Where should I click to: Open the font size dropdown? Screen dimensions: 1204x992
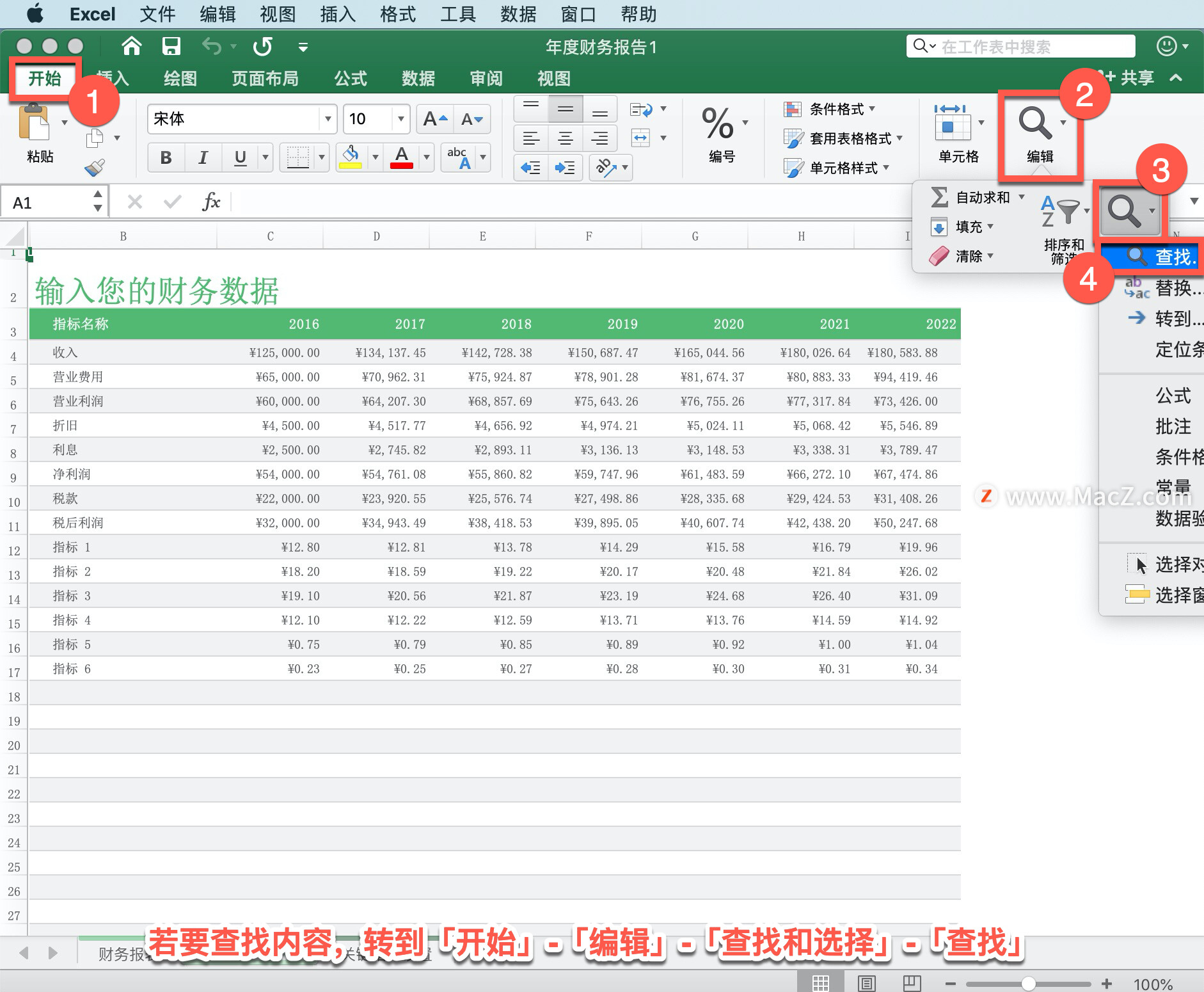pos(400,119)
